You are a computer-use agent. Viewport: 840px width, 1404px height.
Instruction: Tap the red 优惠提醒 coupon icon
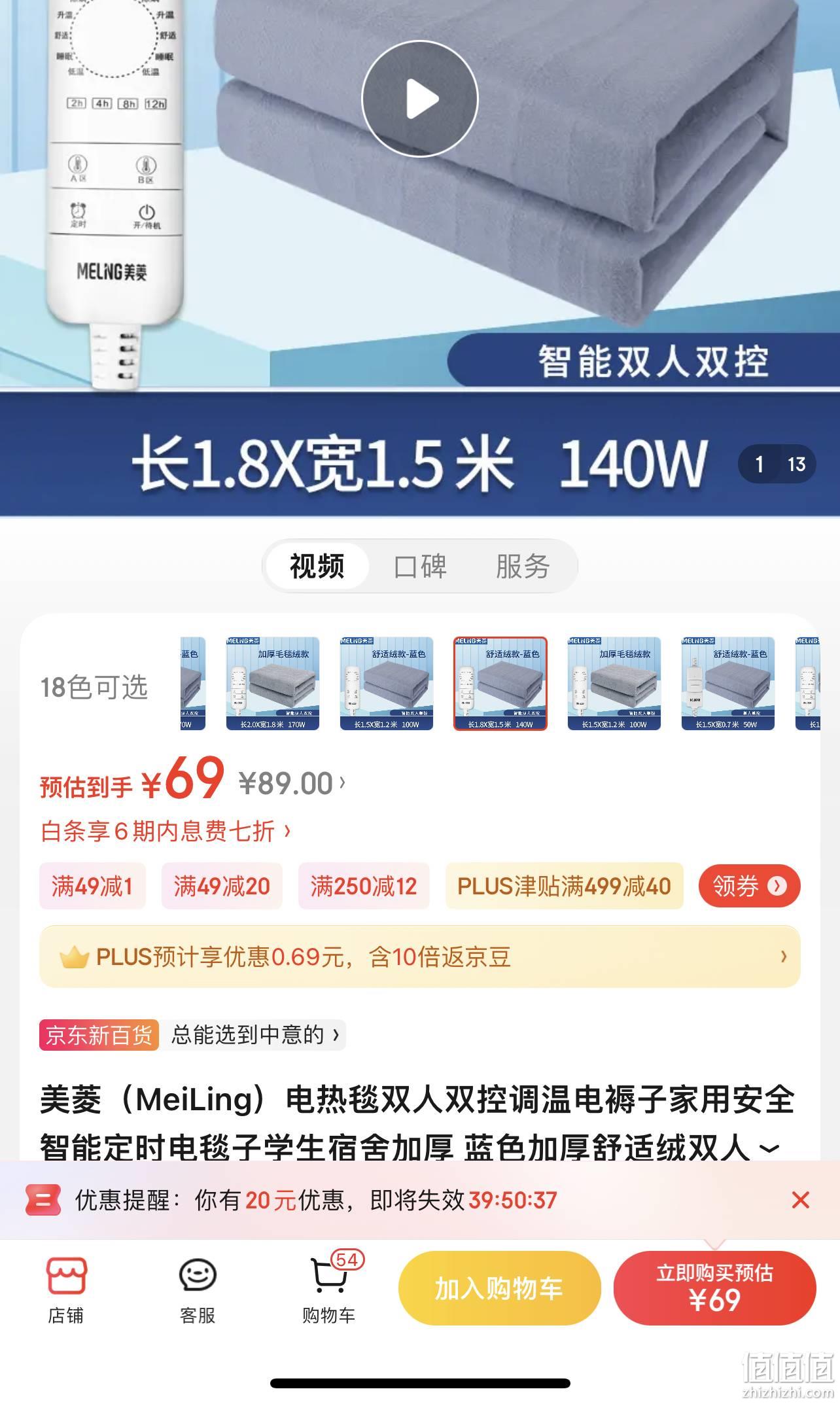tap(43, 1200)
